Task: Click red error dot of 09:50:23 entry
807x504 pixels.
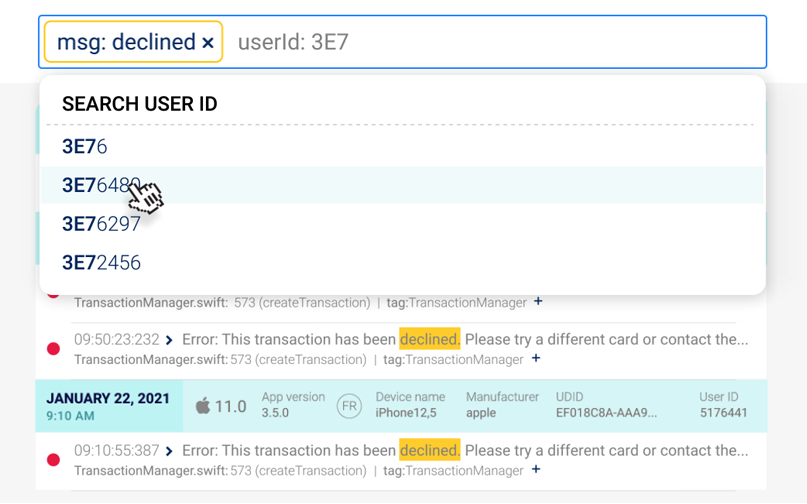Action: tap(53, 349)
